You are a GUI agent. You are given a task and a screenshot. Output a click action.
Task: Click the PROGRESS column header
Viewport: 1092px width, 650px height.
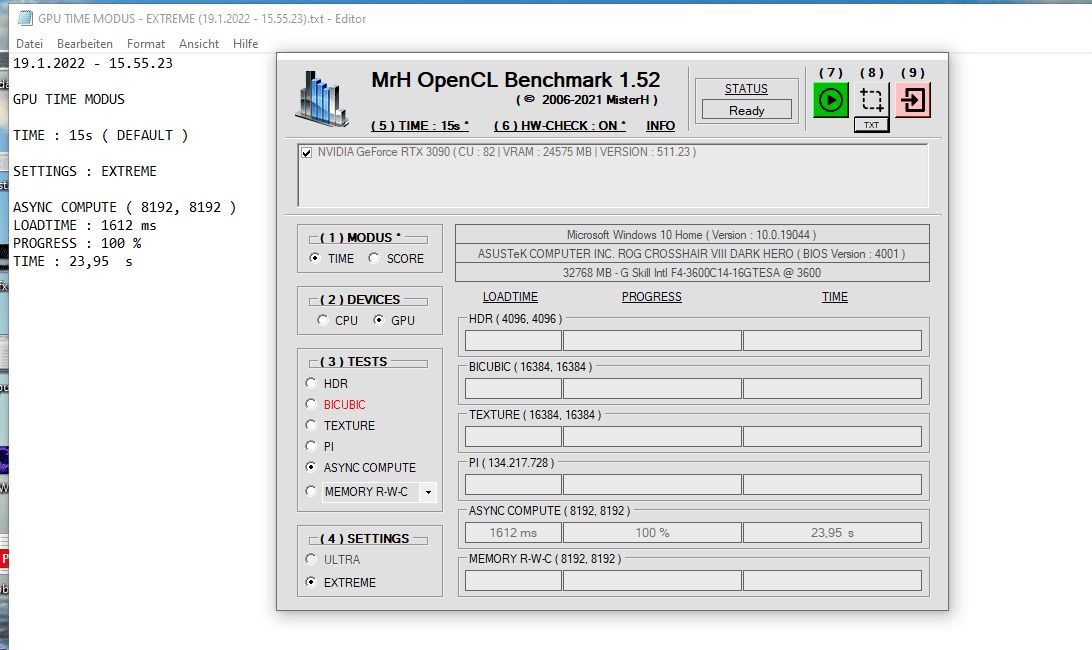652,297
